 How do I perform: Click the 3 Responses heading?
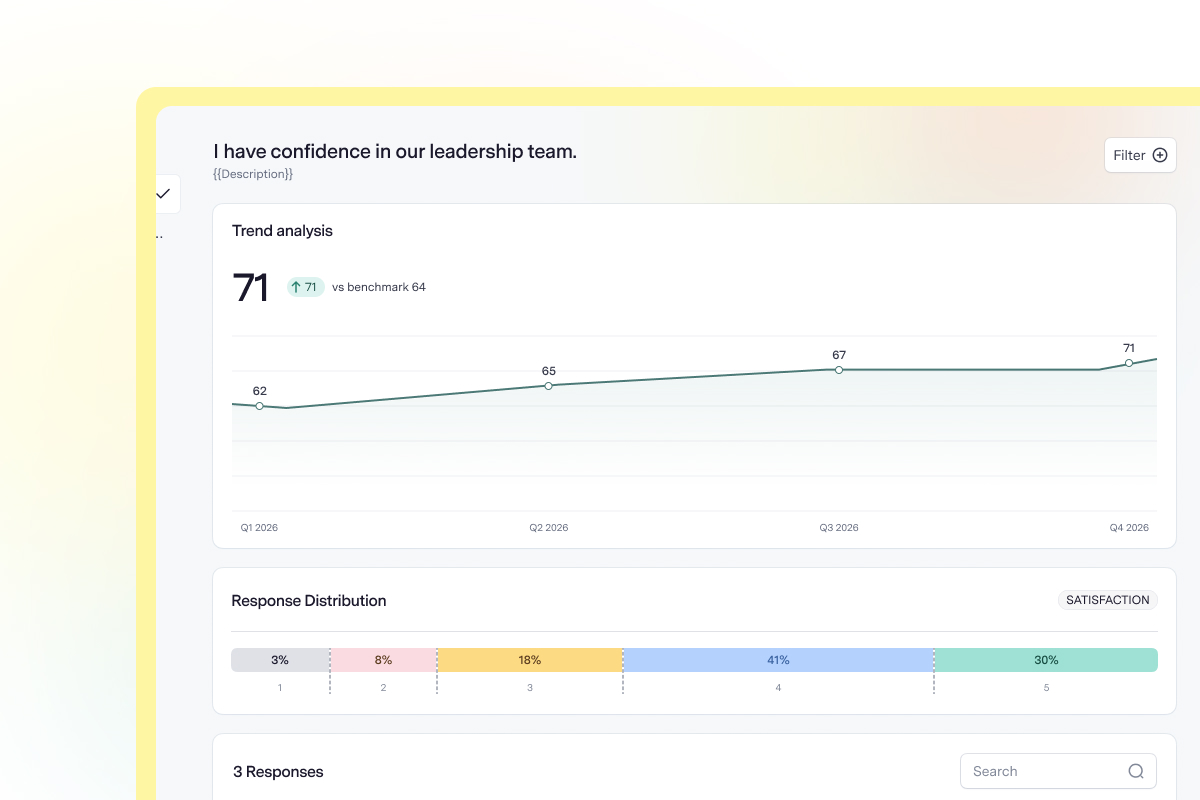coord(278,772)
